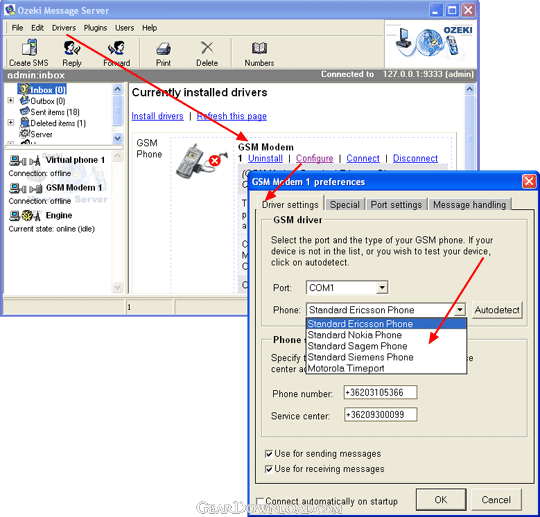Click Cancel in the preferences dialog
The width and height of the screenshot is (540, 517).
(496, 499)
